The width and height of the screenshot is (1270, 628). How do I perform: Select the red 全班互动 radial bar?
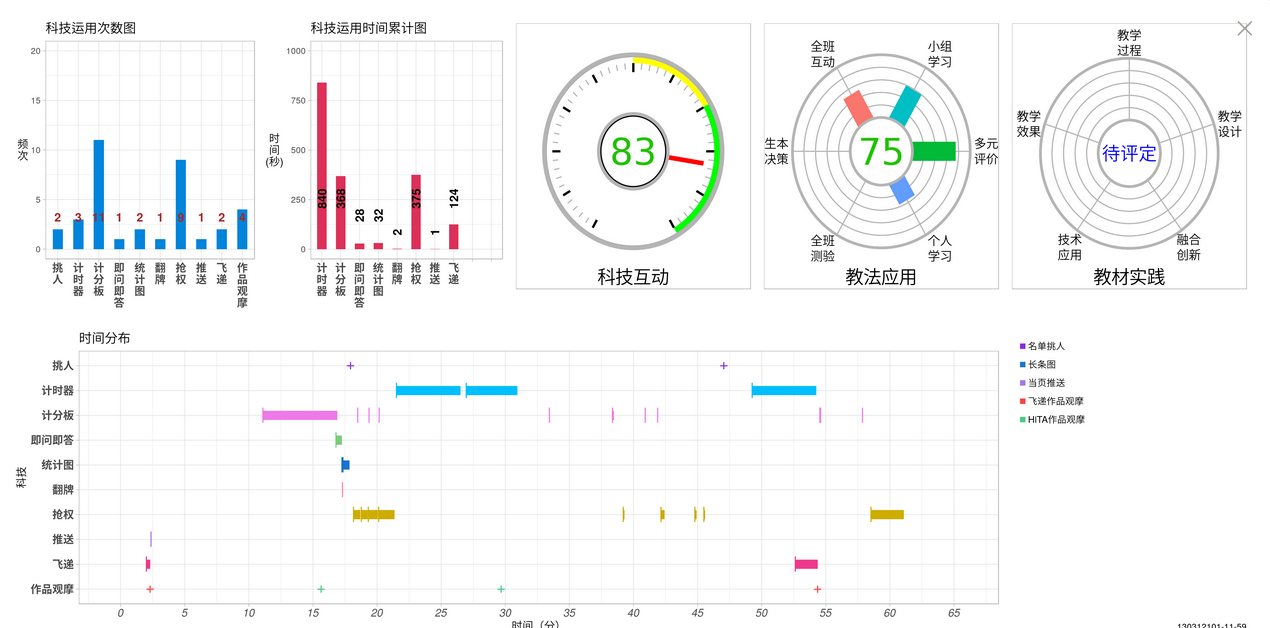[x=858, y=108]
